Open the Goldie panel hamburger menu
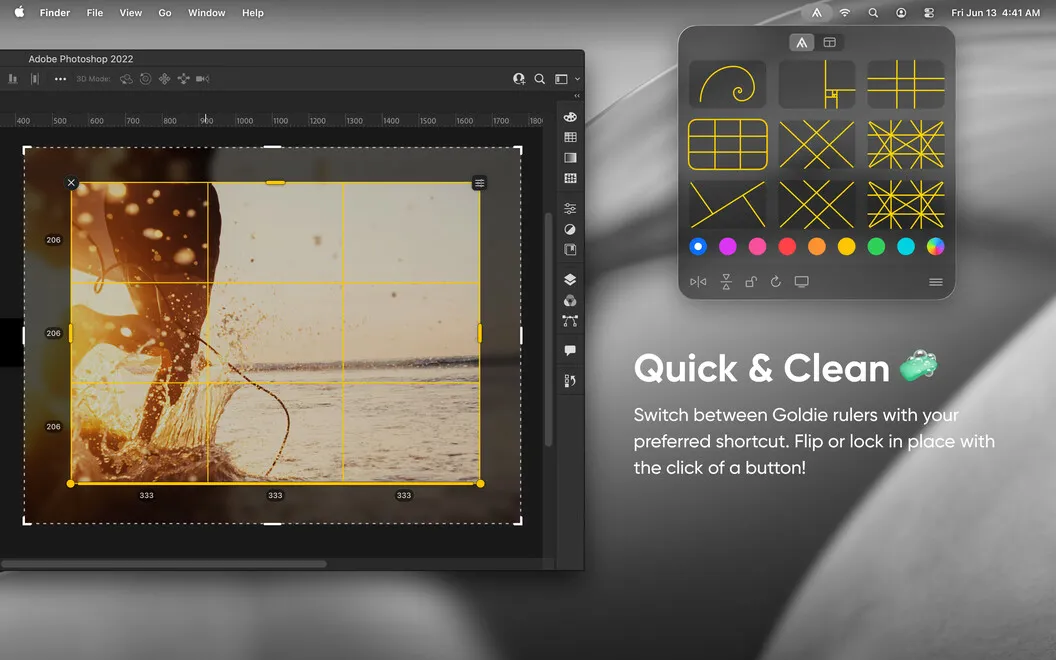This screenshot has width=1056, height=660. pos(935,282)
